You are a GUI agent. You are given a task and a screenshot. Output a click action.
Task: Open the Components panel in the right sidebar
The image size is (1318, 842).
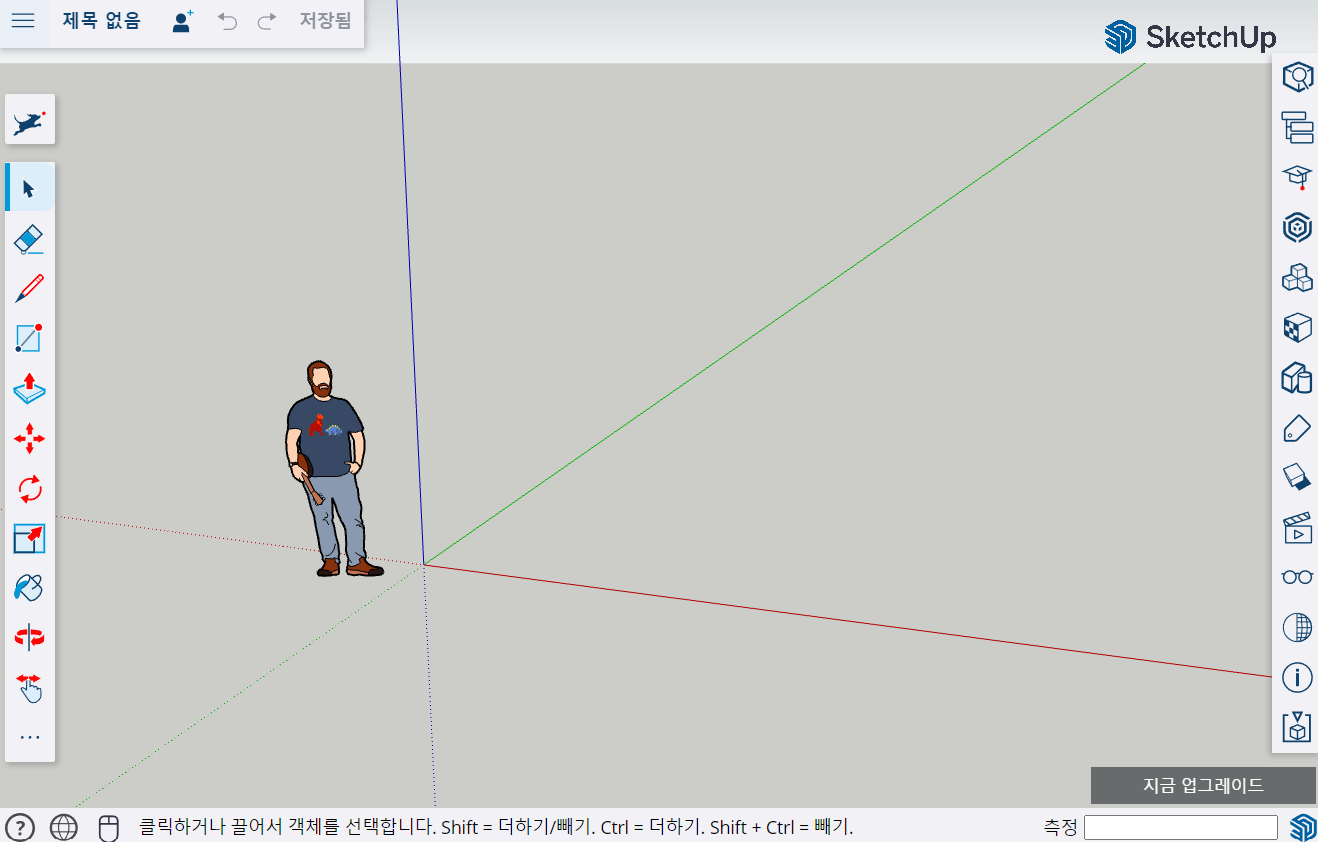(1296, 277)
